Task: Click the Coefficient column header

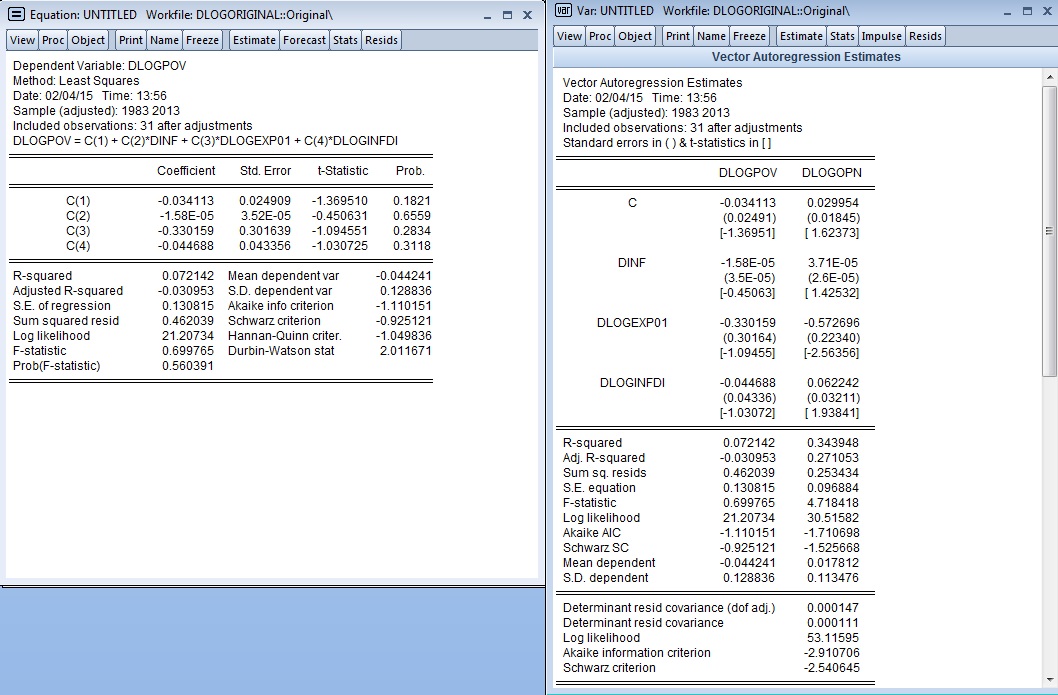Action: [186, 171]
